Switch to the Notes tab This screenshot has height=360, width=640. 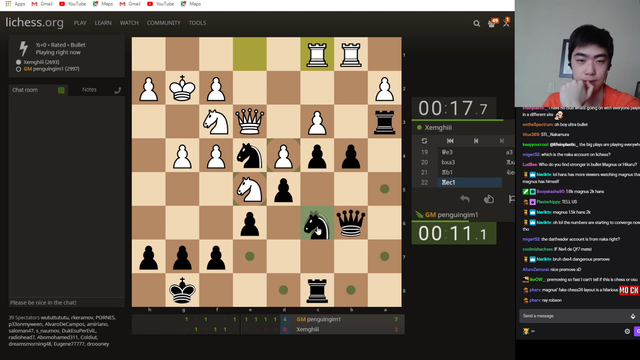click(x=89, y=90)
